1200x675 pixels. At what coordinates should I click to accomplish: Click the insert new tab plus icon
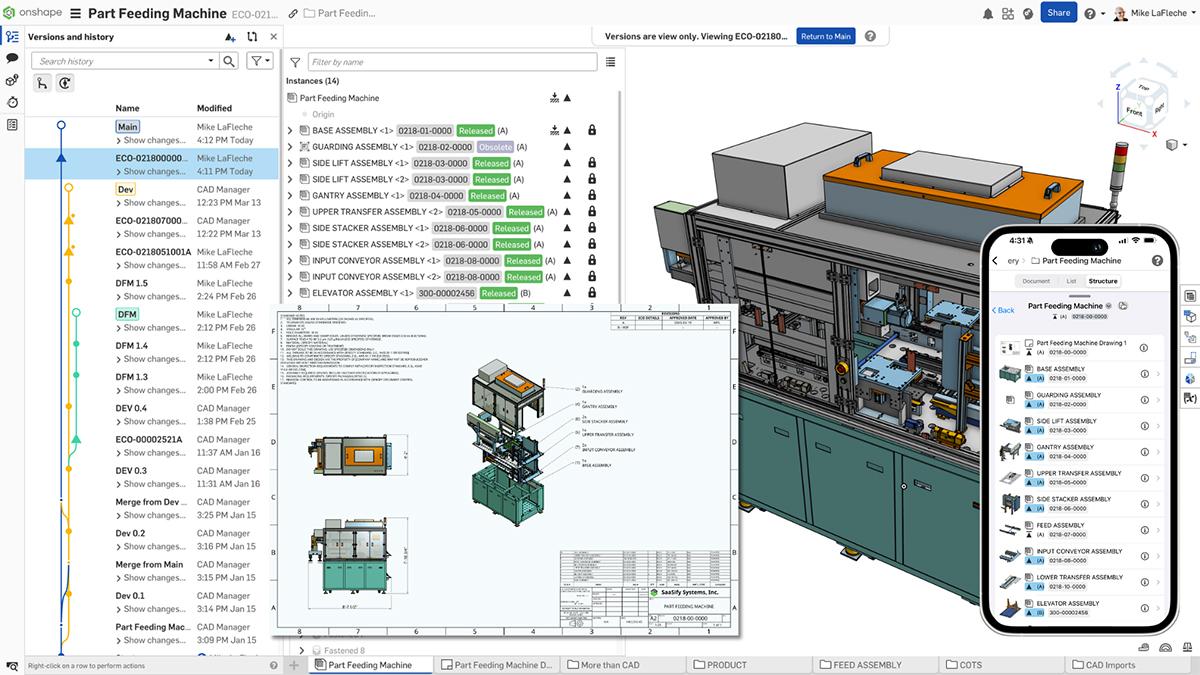(294, 665)
